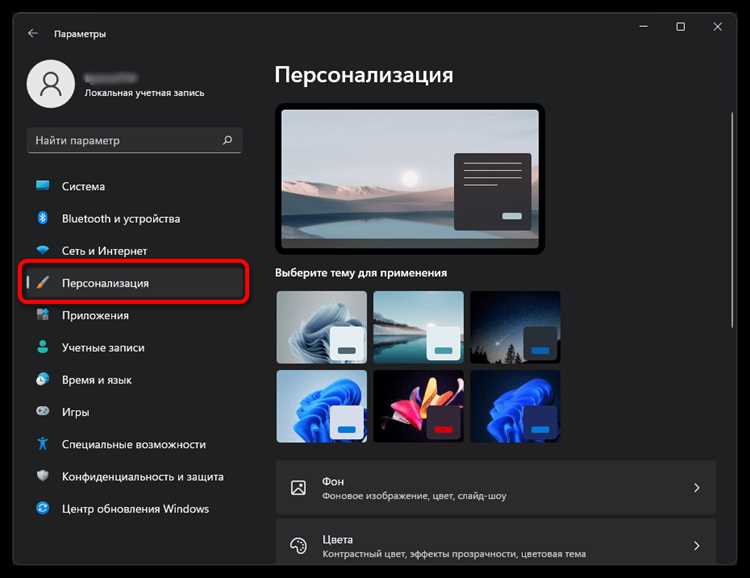The width and height of the screenshot is (750, 578).
Task: Open Цвета color settings
Action: 496,543
